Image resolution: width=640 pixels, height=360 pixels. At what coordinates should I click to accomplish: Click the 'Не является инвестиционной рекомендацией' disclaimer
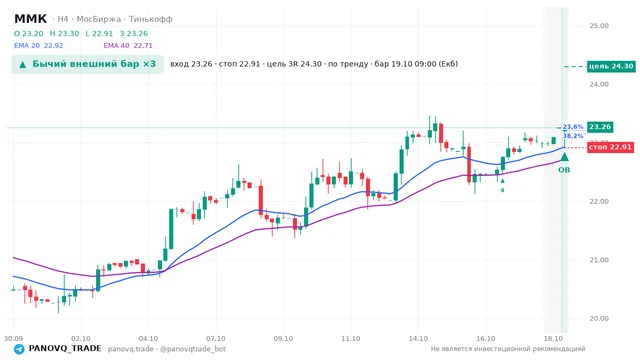click(508, 349)
